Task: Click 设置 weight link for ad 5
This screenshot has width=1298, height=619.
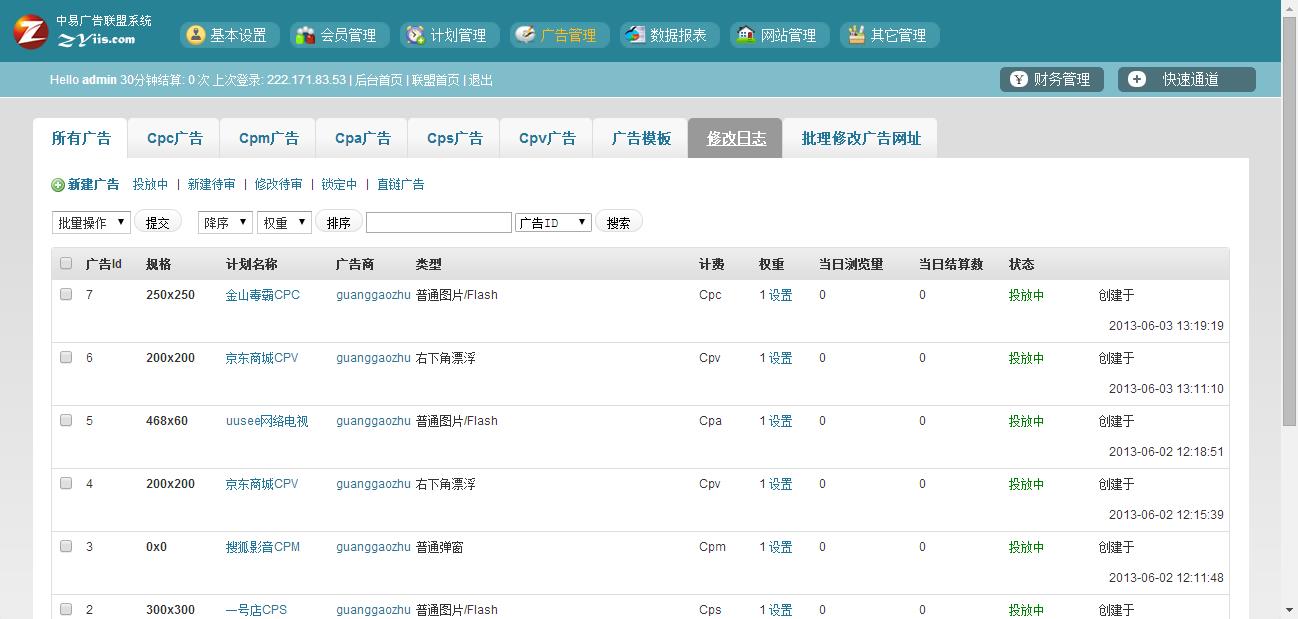Action: 780,421
